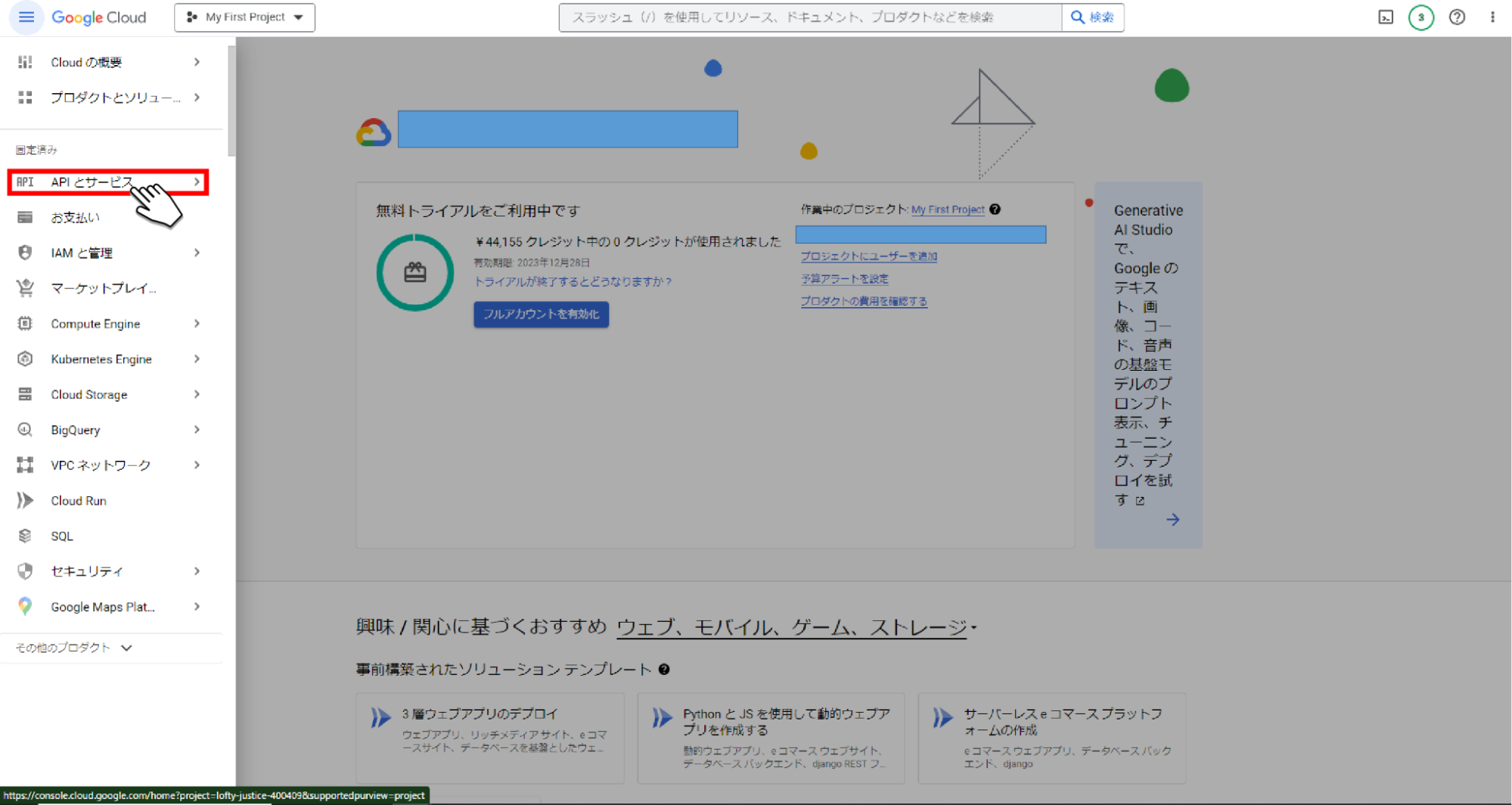Open プロダクトの費用を確認する link
This screenshot has height=805, width=1512.
click(864, 301)
